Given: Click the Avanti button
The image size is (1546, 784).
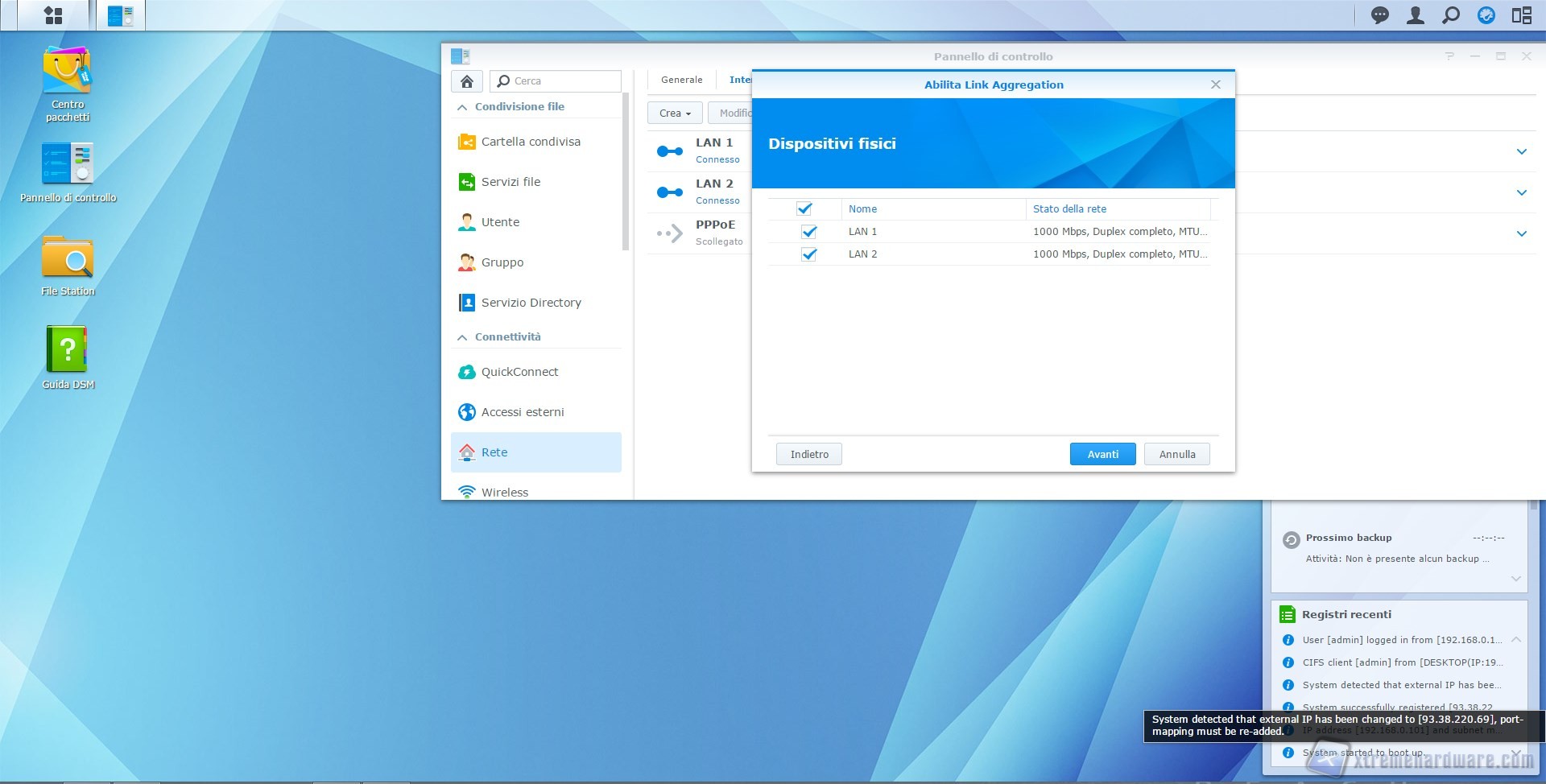Looking at the screenshot, I should point(1102,455).
